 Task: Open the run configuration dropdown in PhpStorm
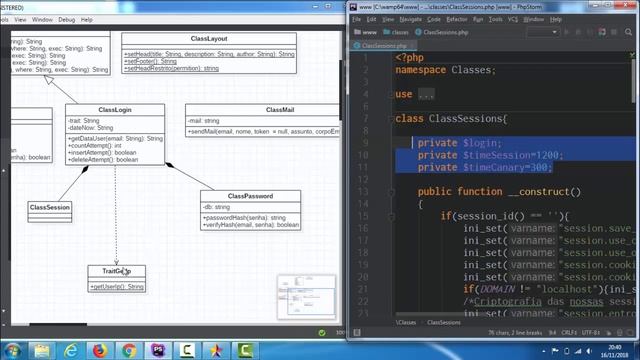tap(542, 32)
